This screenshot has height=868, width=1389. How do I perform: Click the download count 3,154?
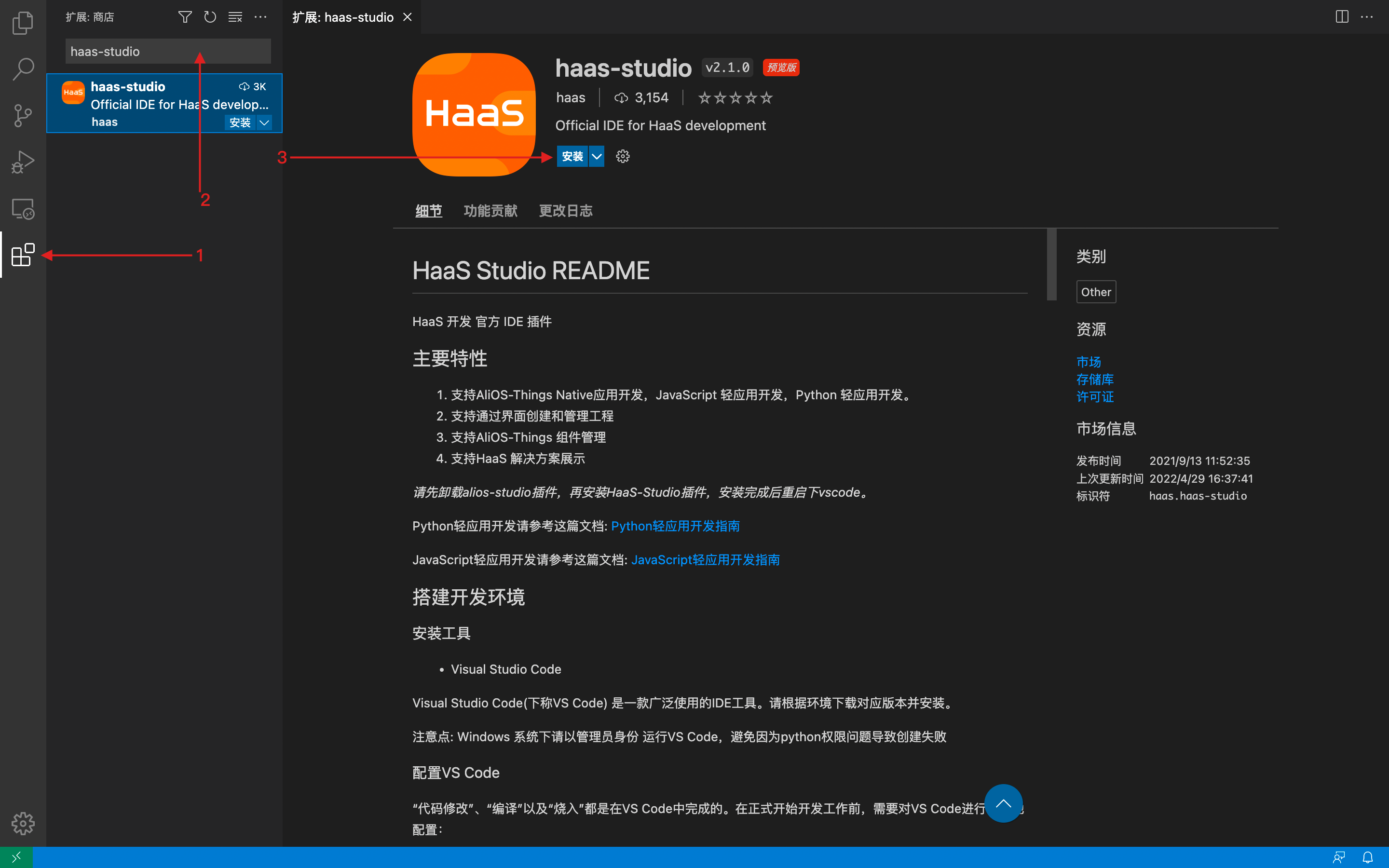642,98
